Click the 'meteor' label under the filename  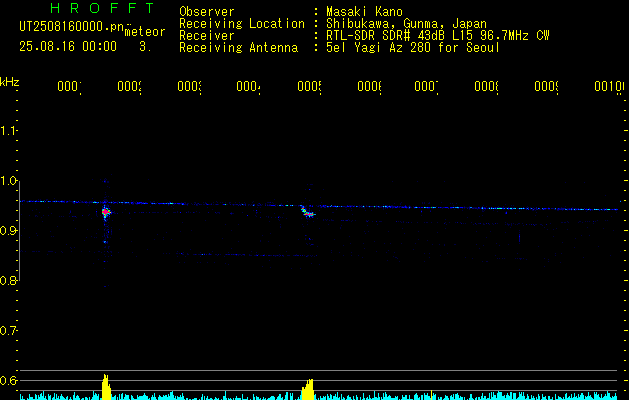pyautogui.click(x=145, y=32)
